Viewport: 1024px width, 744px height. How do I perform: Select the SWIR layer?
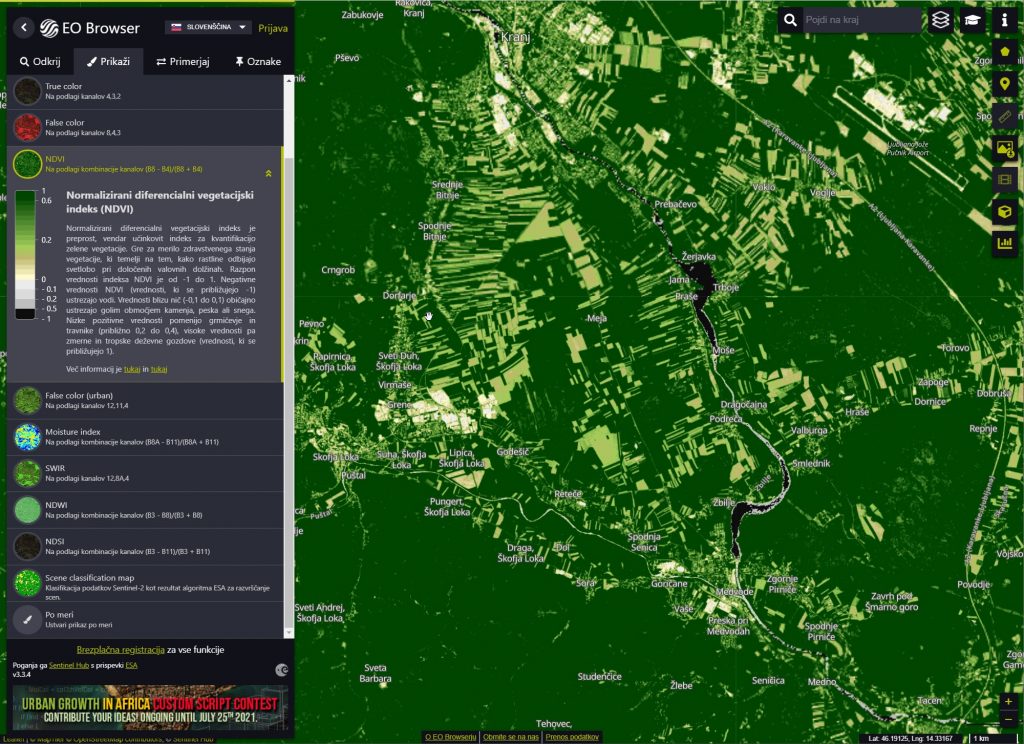(145, 474)
